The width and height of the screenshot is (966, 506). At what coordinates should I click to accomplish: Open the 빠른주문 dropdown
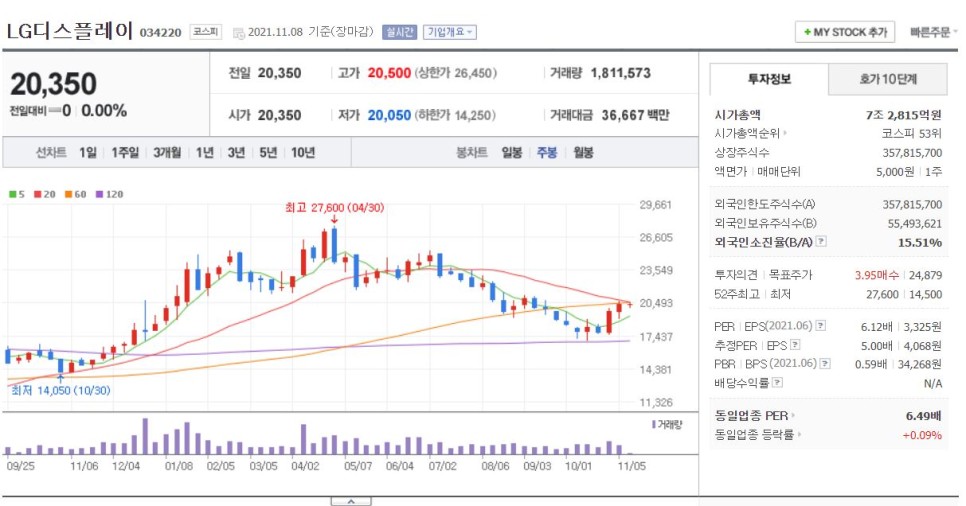coord(933,32)
